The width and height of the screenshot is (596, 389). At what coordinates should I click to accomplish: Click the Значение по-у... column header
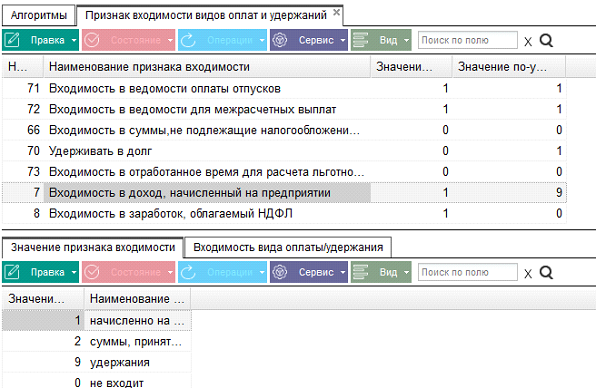pos(509,67)
